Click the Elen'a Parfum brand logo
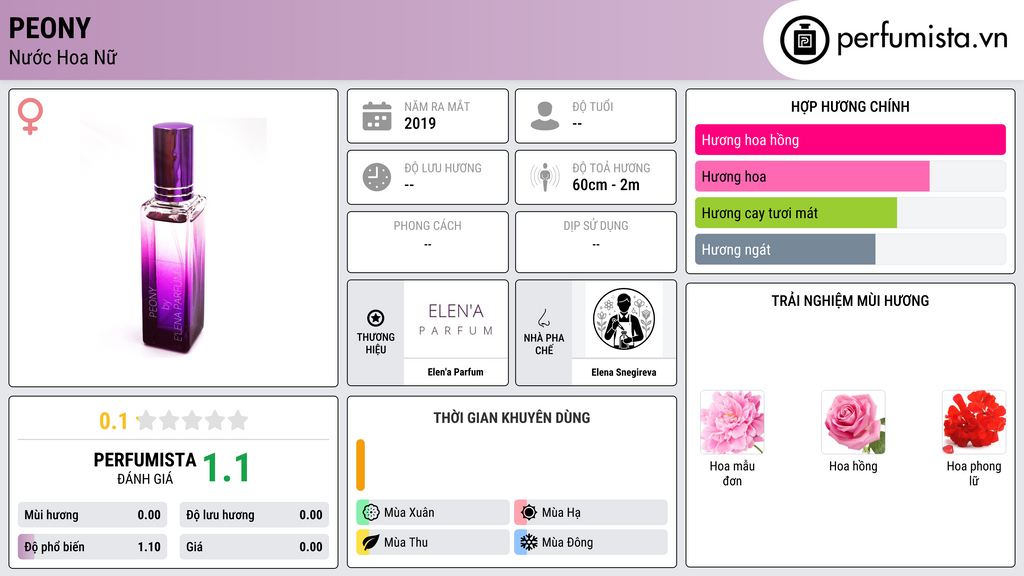 click(456, 319)
